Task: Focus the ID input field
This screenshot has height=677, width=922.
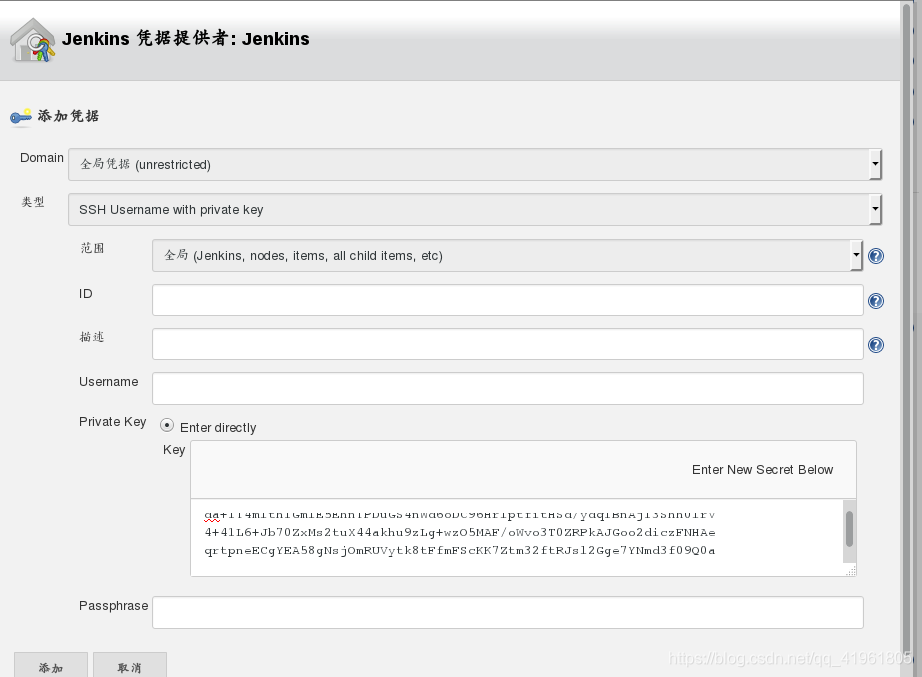Action: (507, 300)
